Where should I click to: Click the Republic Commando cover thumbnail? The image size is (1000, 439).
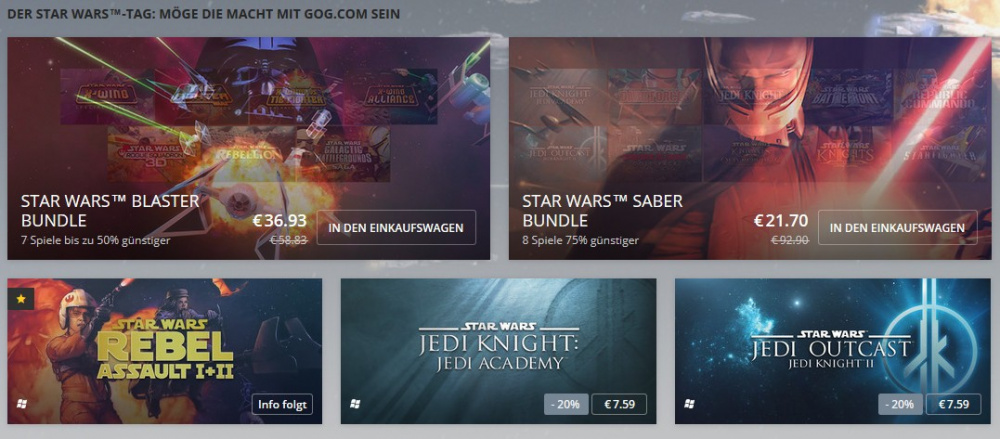point(942,96)
